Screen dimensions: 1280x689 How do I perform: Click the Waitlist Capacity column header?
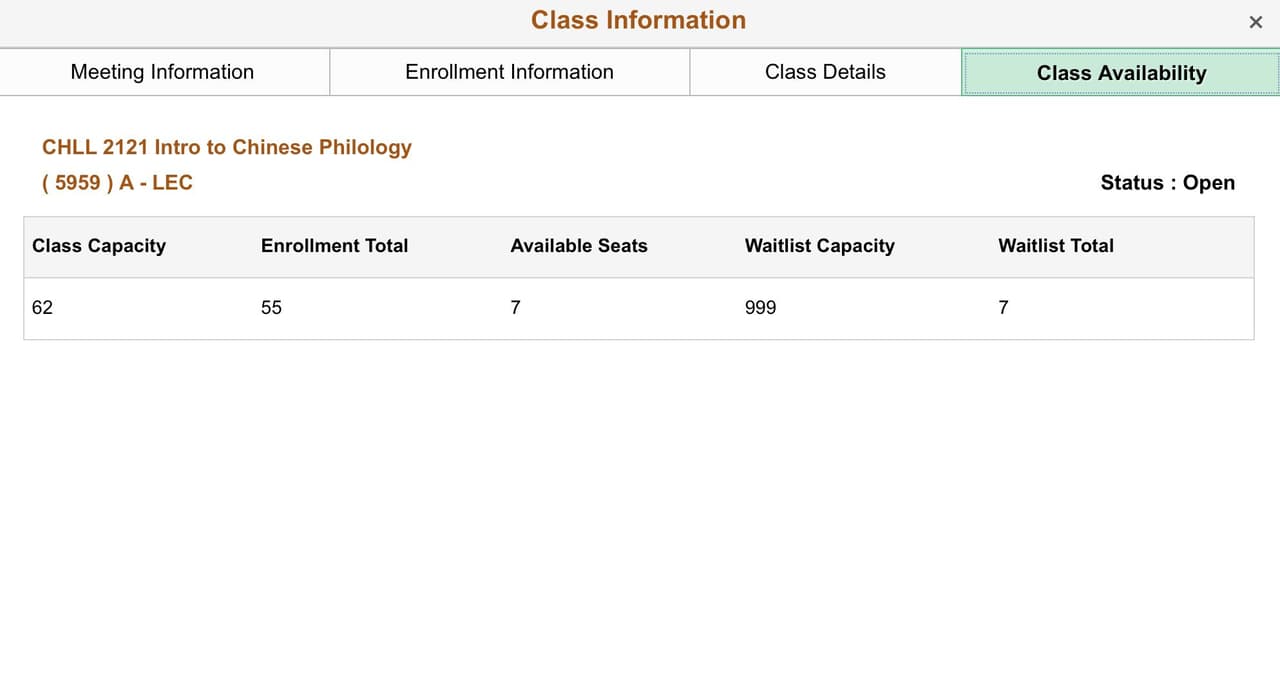(820, 246)
